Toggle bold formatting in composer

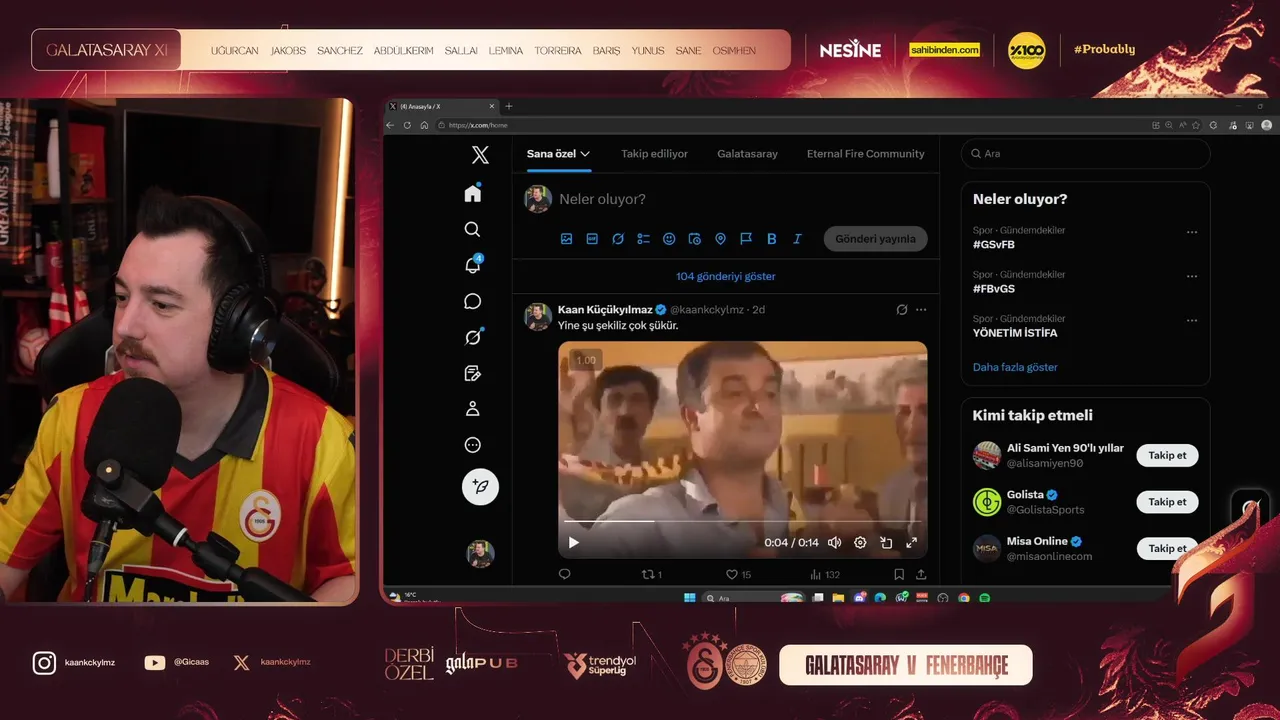point(772,239)
